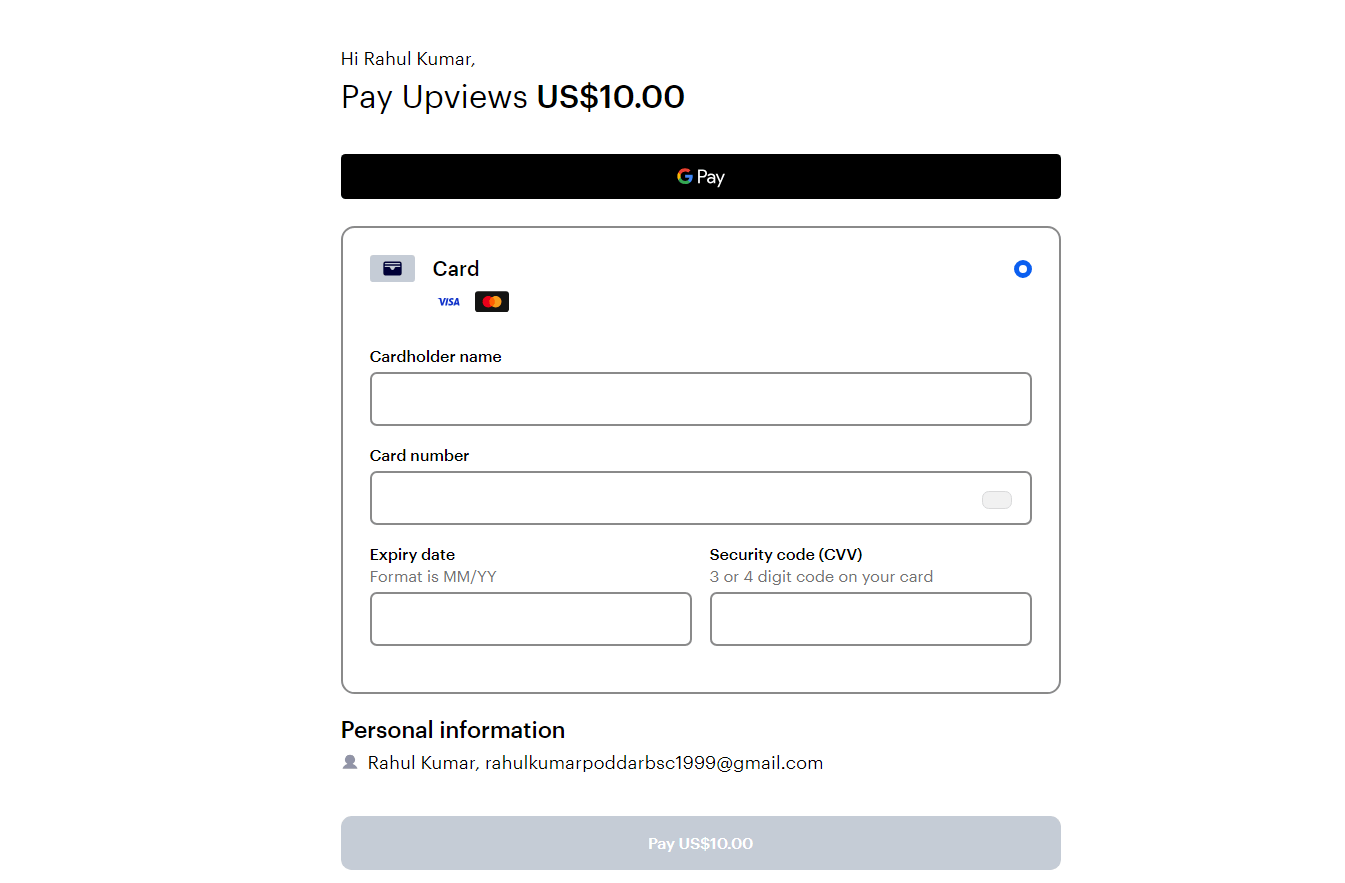The image size is (1345, 883).
Task: Click the "Pay Upviews US$10.00" heading
Action: [x=512, y=97]
